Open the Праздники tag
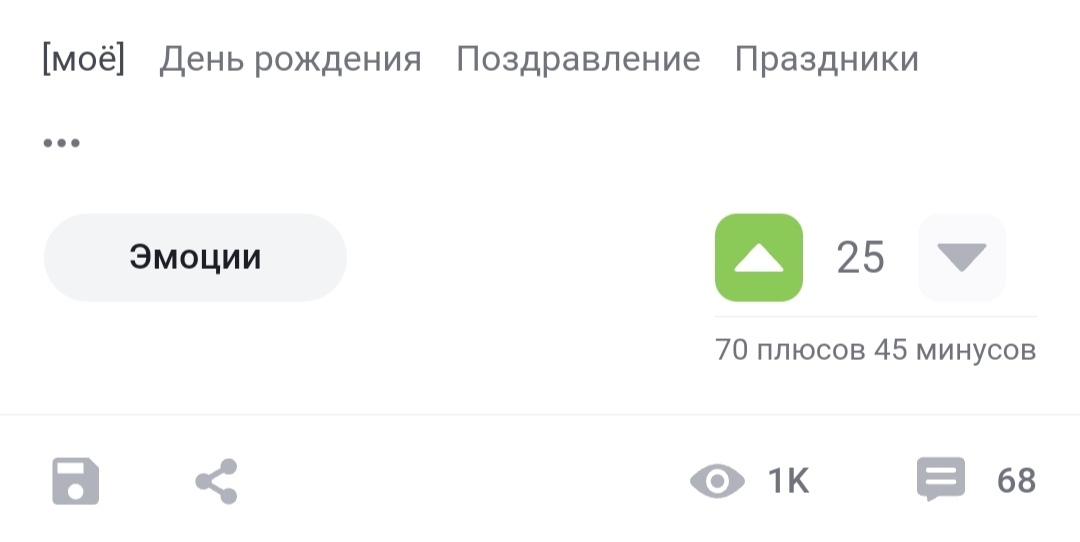 [x=826, y=59]
